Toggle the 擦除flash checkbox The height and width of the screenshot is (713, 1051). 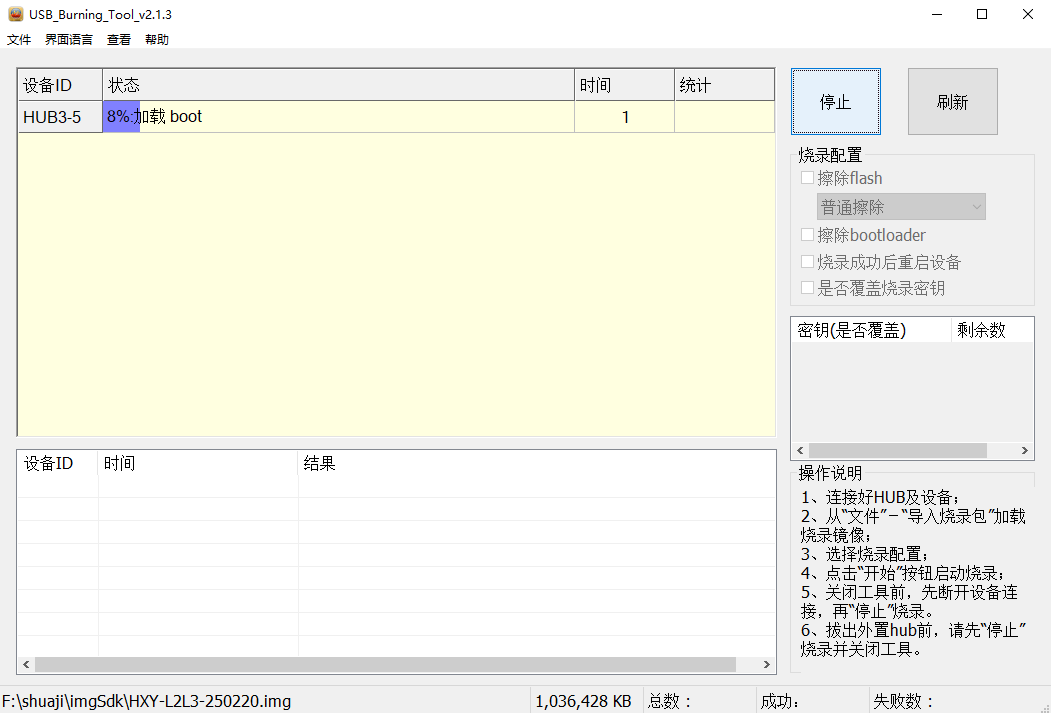click(808, 178)
